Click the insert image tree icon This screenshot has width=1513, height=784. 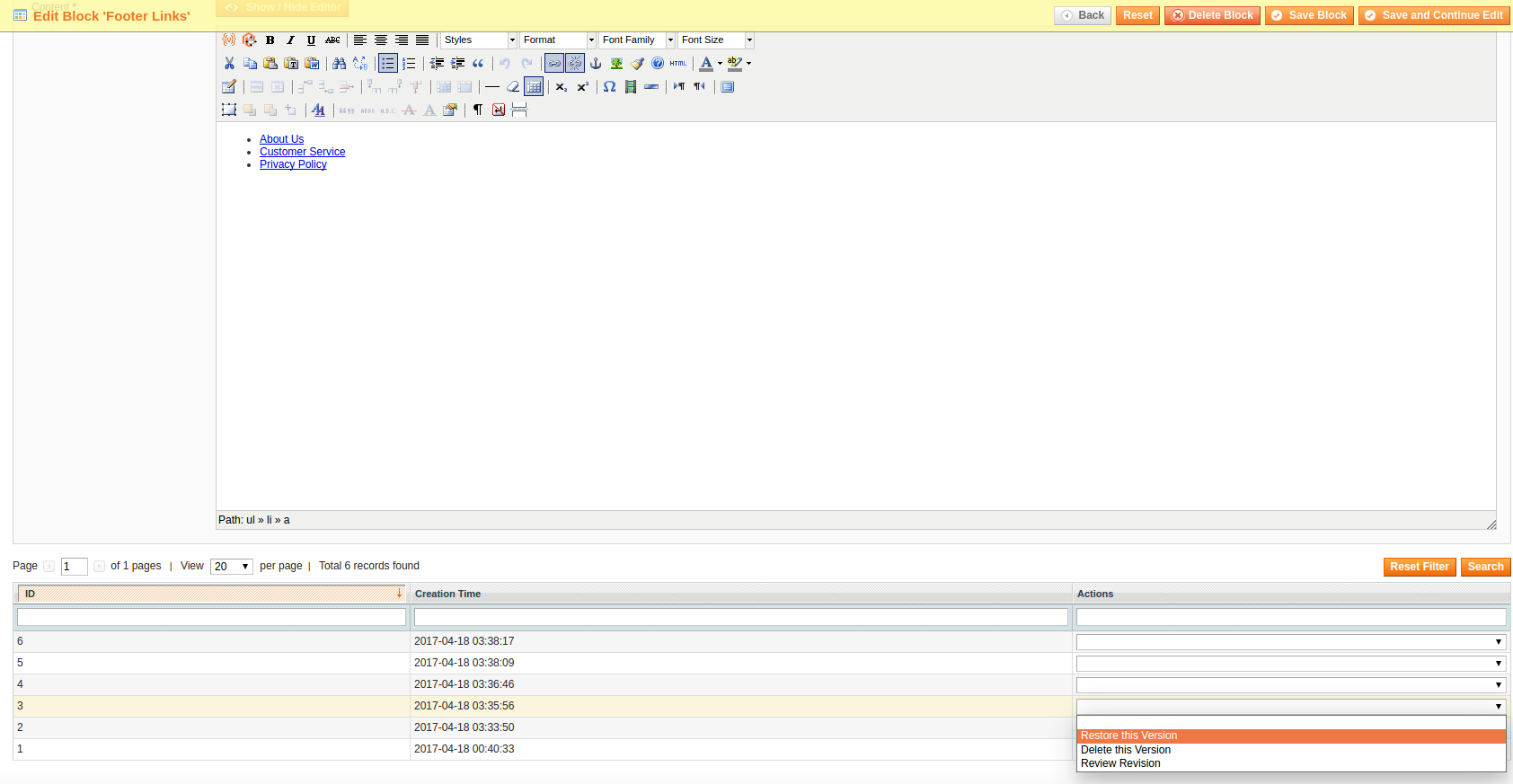pyautogui.click(x=616, y=63)
